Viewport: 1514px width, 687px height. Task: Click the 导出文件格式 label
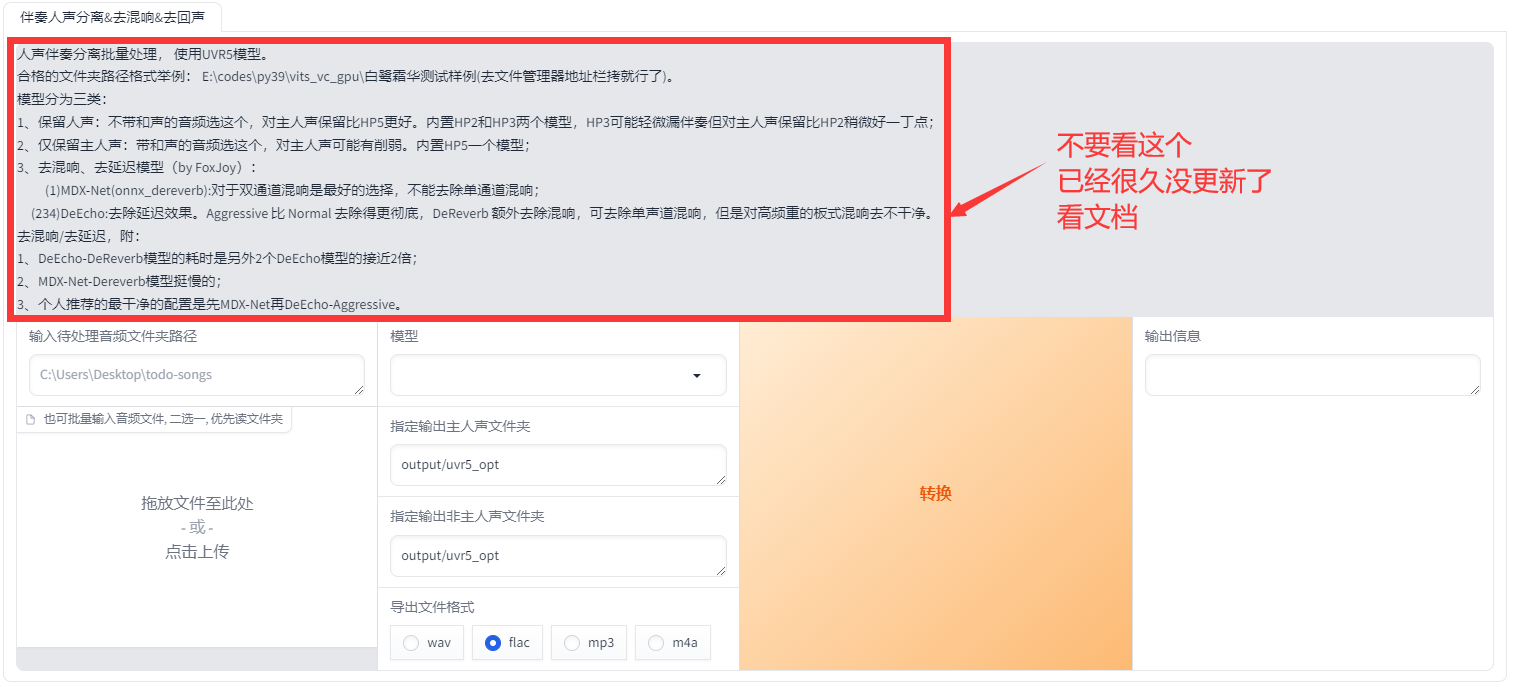tap(432, 607)
